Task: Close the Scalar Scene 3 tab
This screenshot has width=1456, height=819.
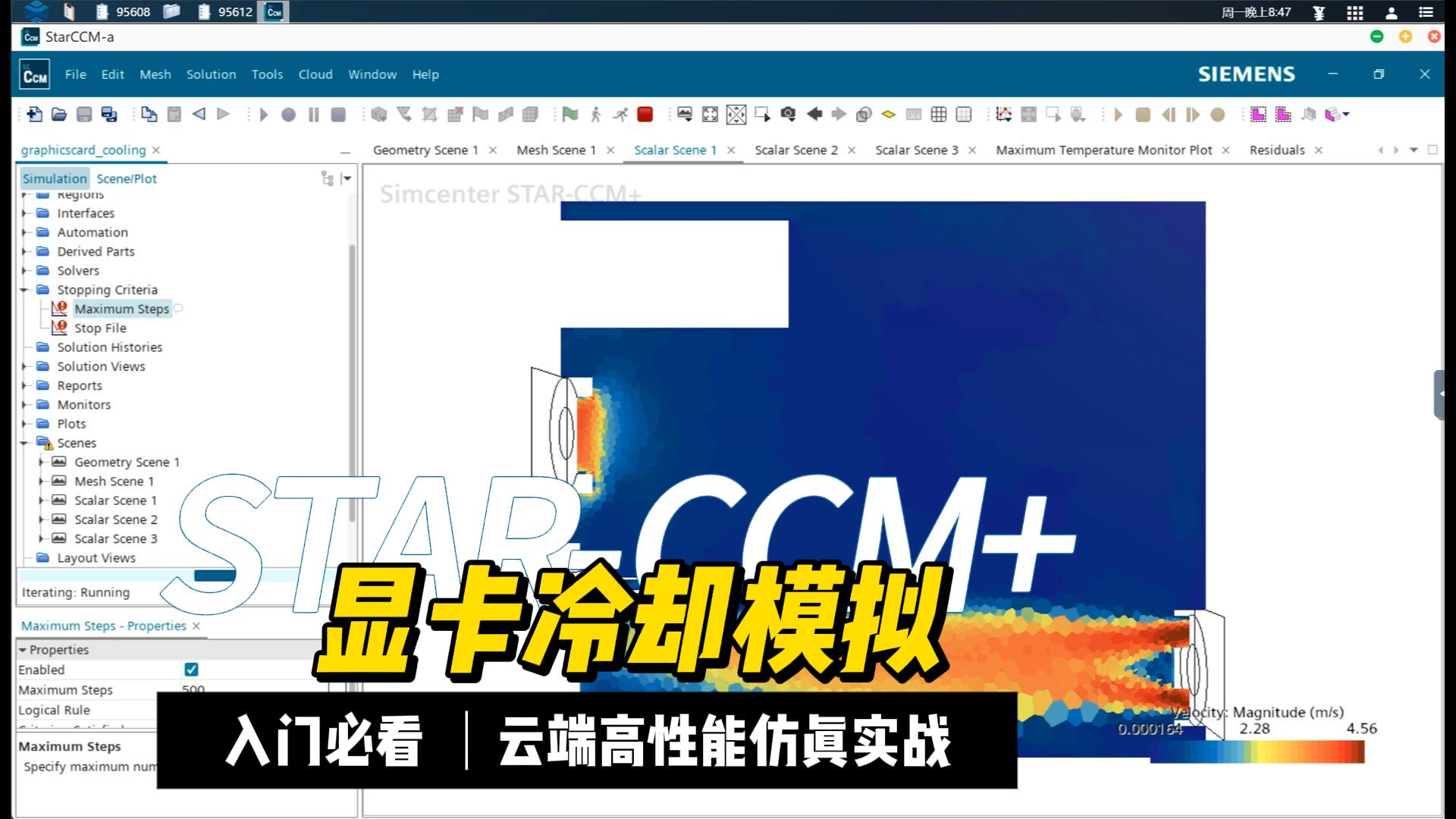Action: [972, 150]
